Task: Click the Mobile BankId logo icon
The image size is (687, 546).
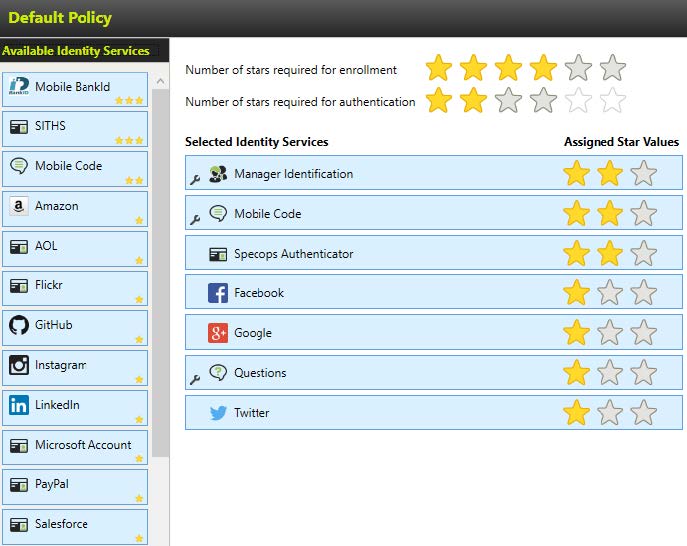Action: coord(19,86)
